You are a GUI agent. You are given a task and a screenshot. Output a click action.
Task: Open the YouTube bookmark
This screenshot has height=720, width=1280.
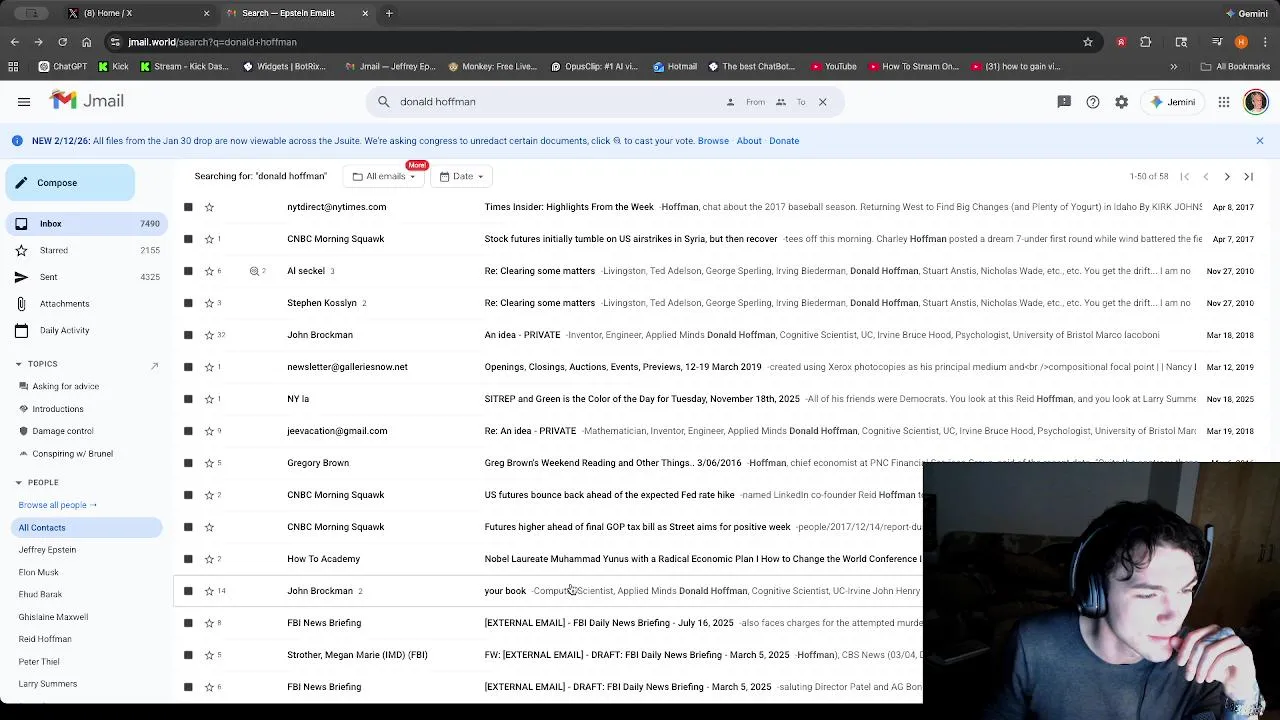coord(833,67)
